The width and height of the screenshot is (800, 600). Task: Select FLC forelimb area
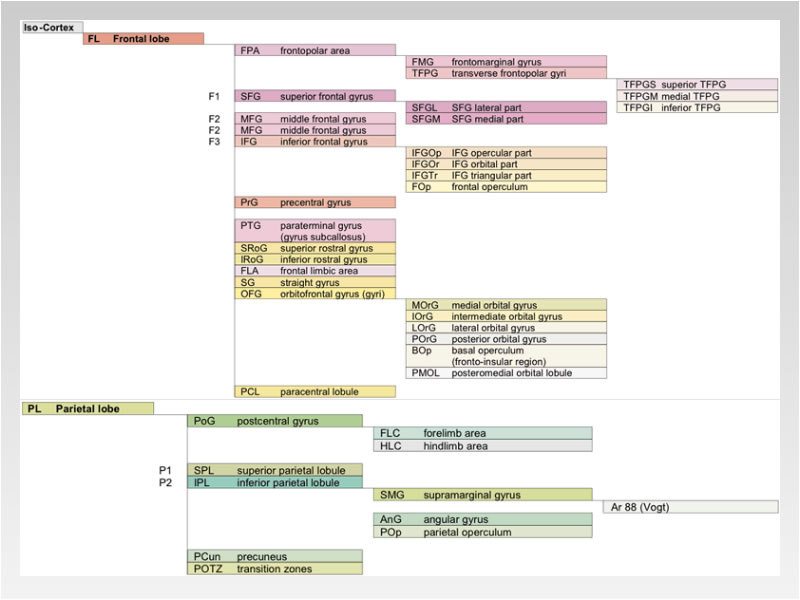(483, 433)
